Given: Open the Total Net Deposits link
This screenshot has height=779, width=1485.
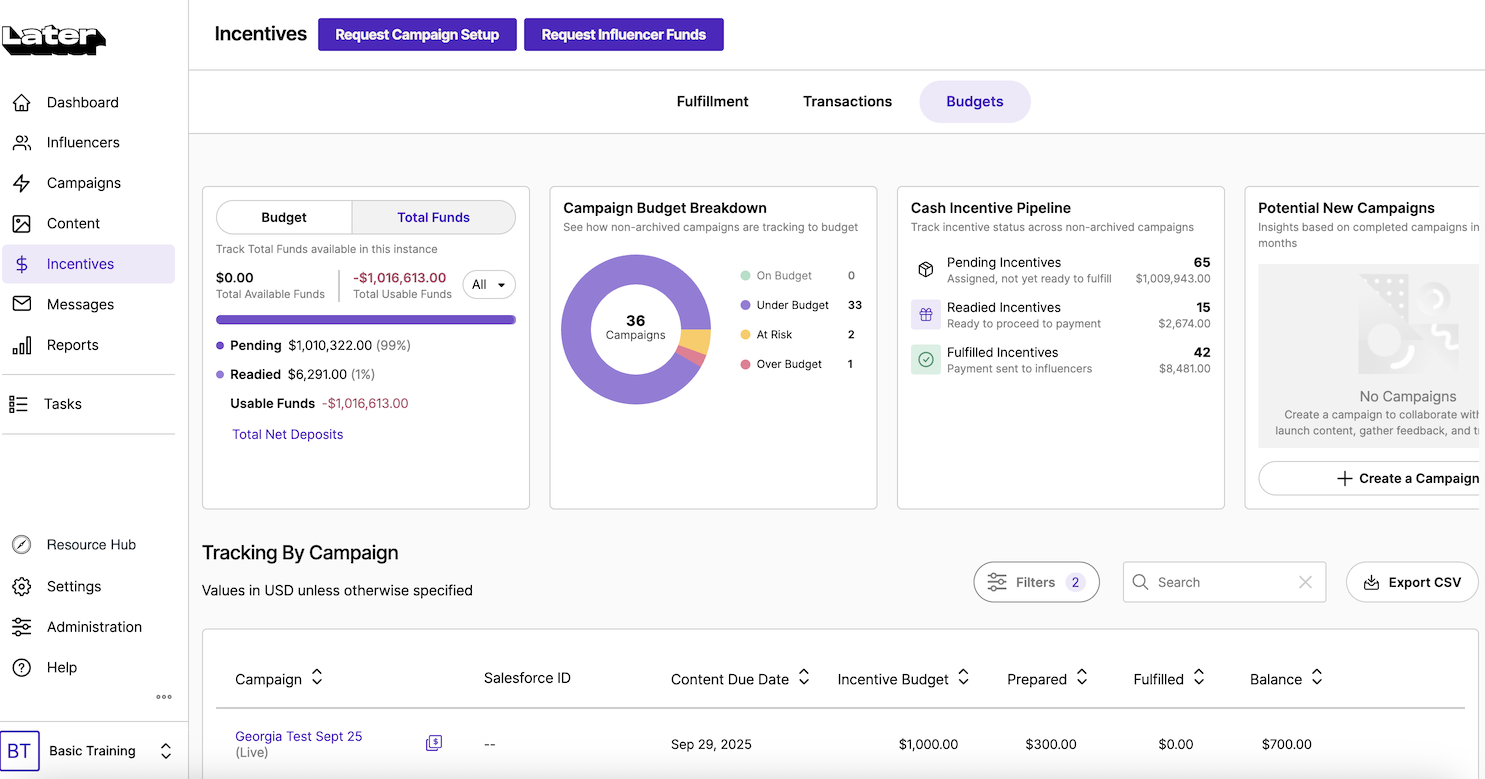Looking at the screenshot, I should click(287, 434).
